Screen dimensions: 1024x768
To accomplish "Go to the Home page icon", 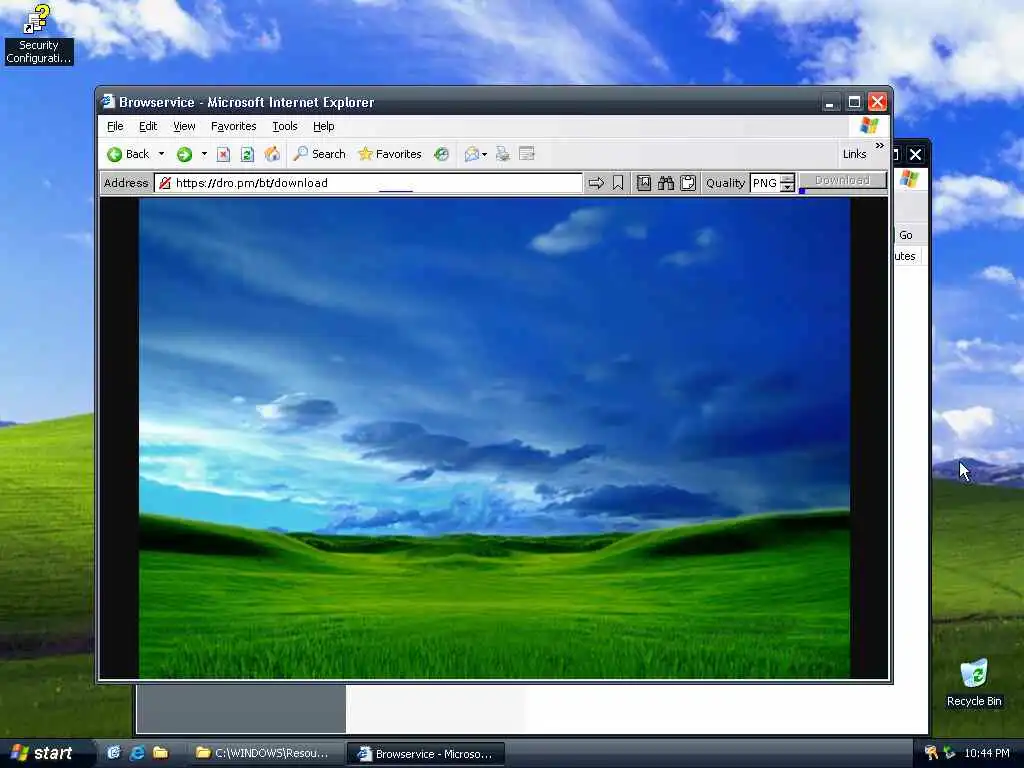I will [x=272, y=154].
